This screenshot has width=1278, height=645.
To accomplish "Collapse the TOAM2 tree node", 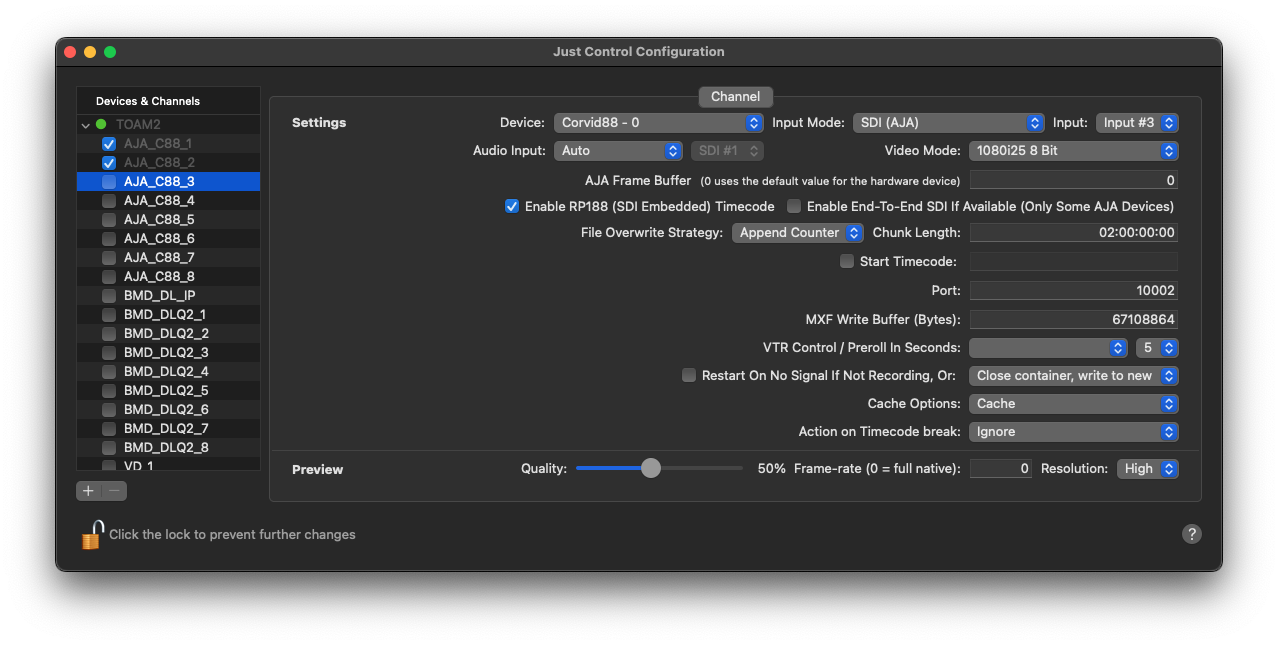I will coord(86,125).
